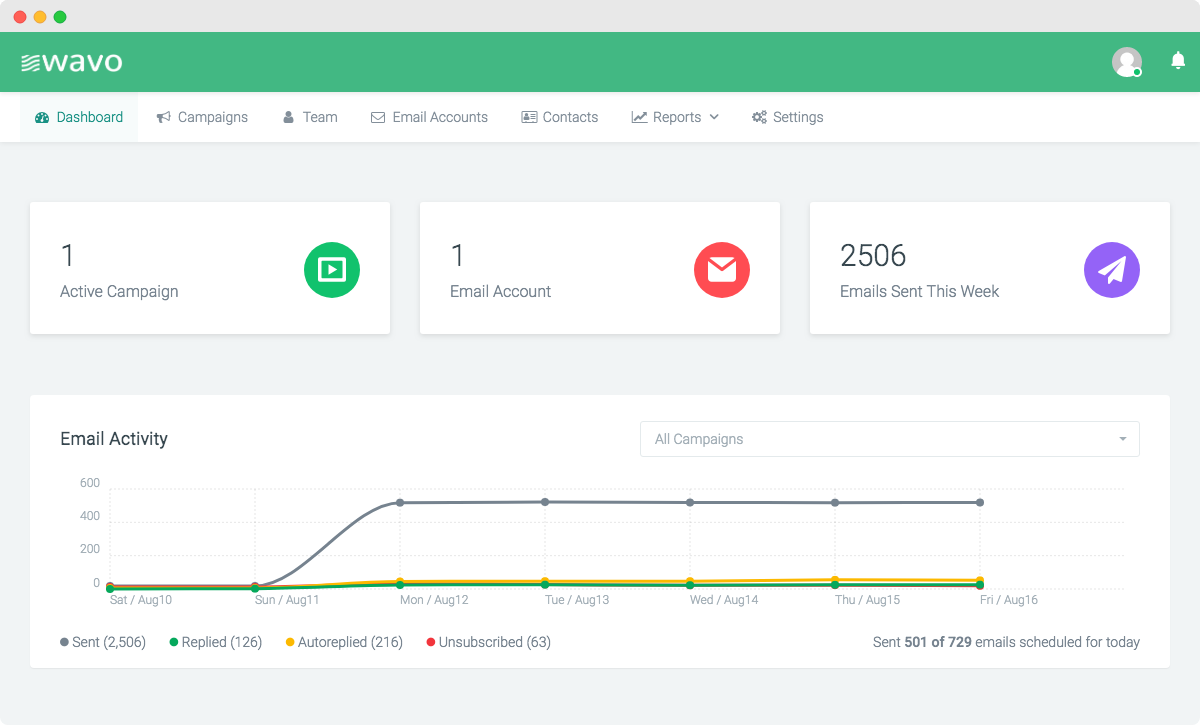Screen dimensions: 1200x725
Task: Switch to the Email Accounts tab
Action: tap(429, 116)
